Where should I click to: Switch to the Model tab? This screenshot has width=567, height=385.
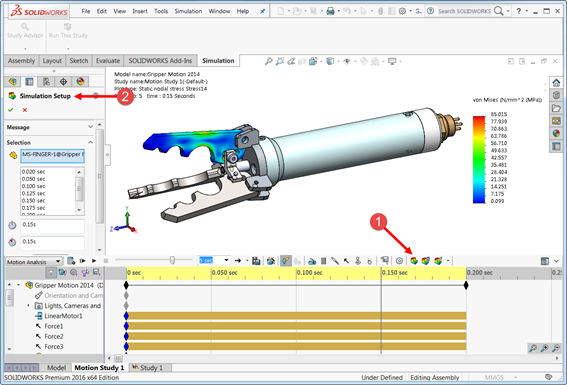pyautogui.click(x=56, y=368)
